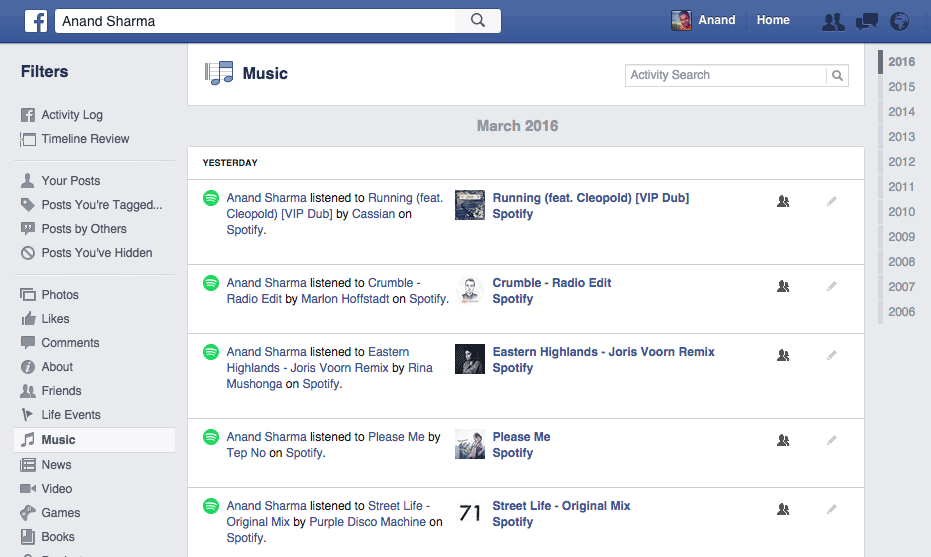Click audience icon for Street Life row
The image size is (931, 557).
[x=783, y=509]
